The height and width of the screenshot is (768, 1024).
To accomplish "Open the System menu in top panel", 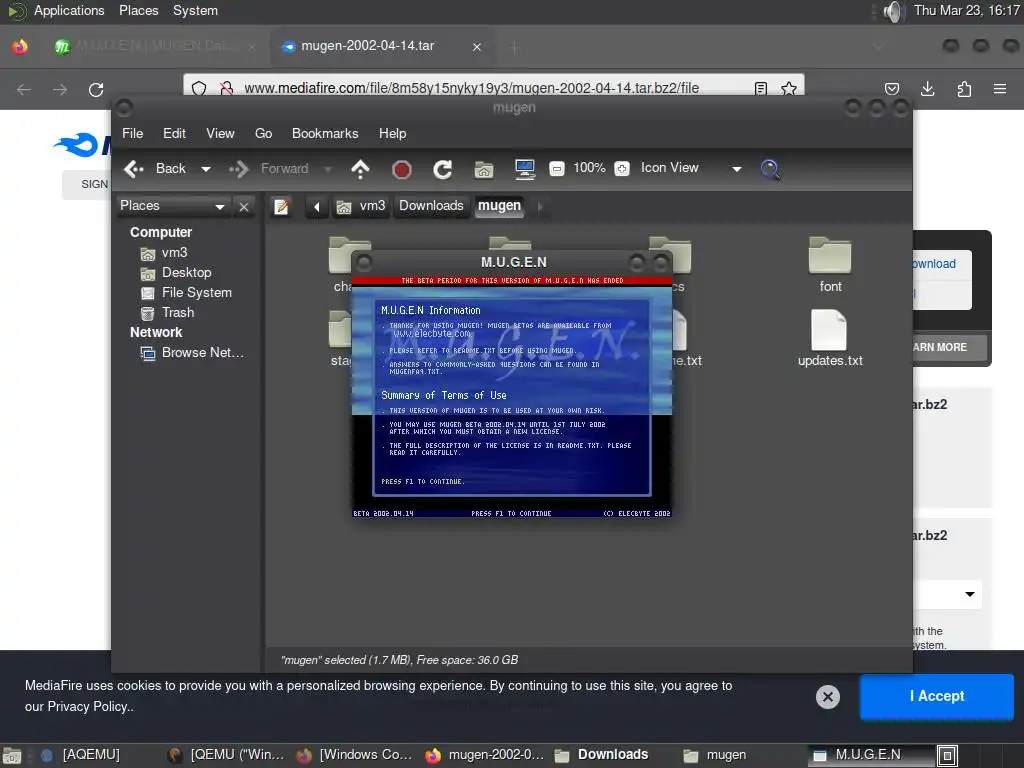I will coord(195,10).
